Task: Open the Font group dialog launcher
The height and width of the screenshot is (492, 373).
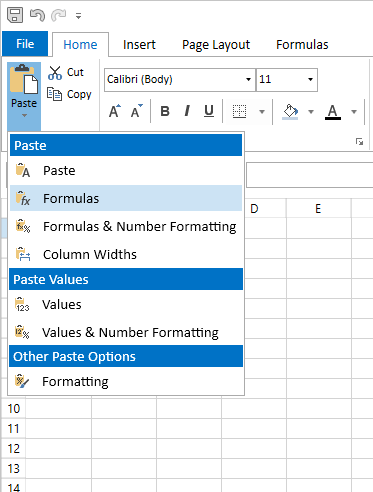Action: point(359,142)
